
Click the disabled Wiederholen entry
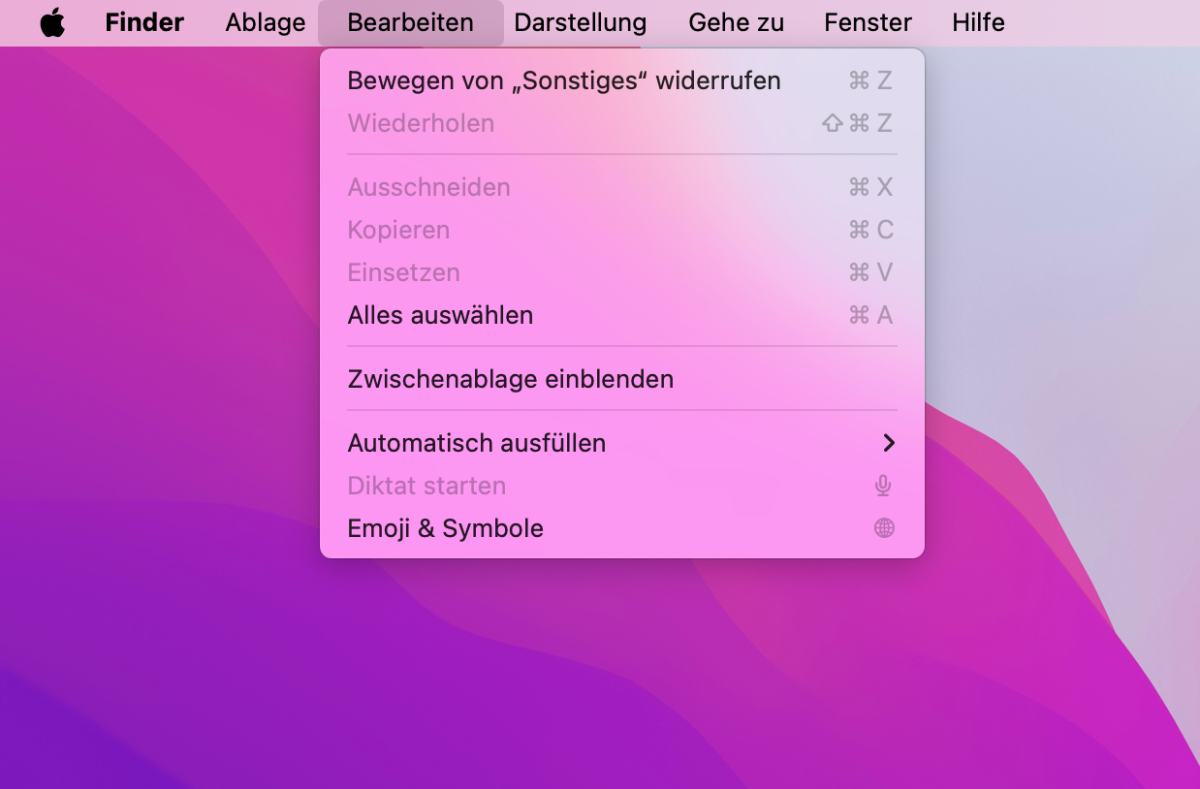click(x=421, y=123)
